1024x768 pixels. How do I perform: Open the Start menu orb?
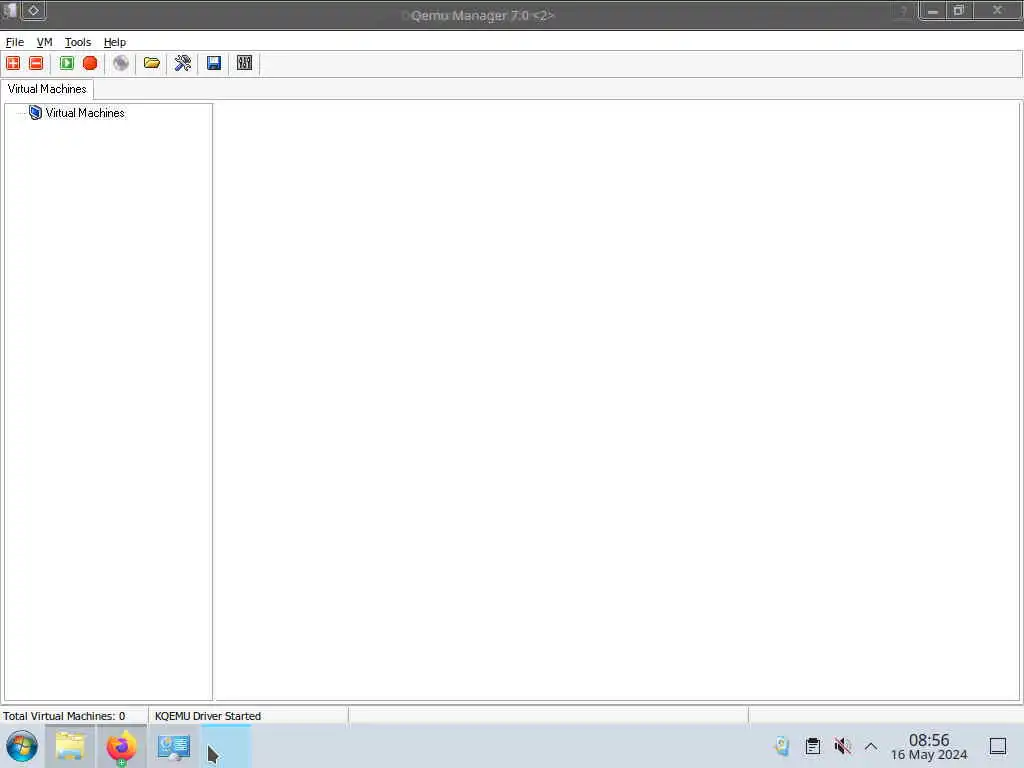(22, 746)
